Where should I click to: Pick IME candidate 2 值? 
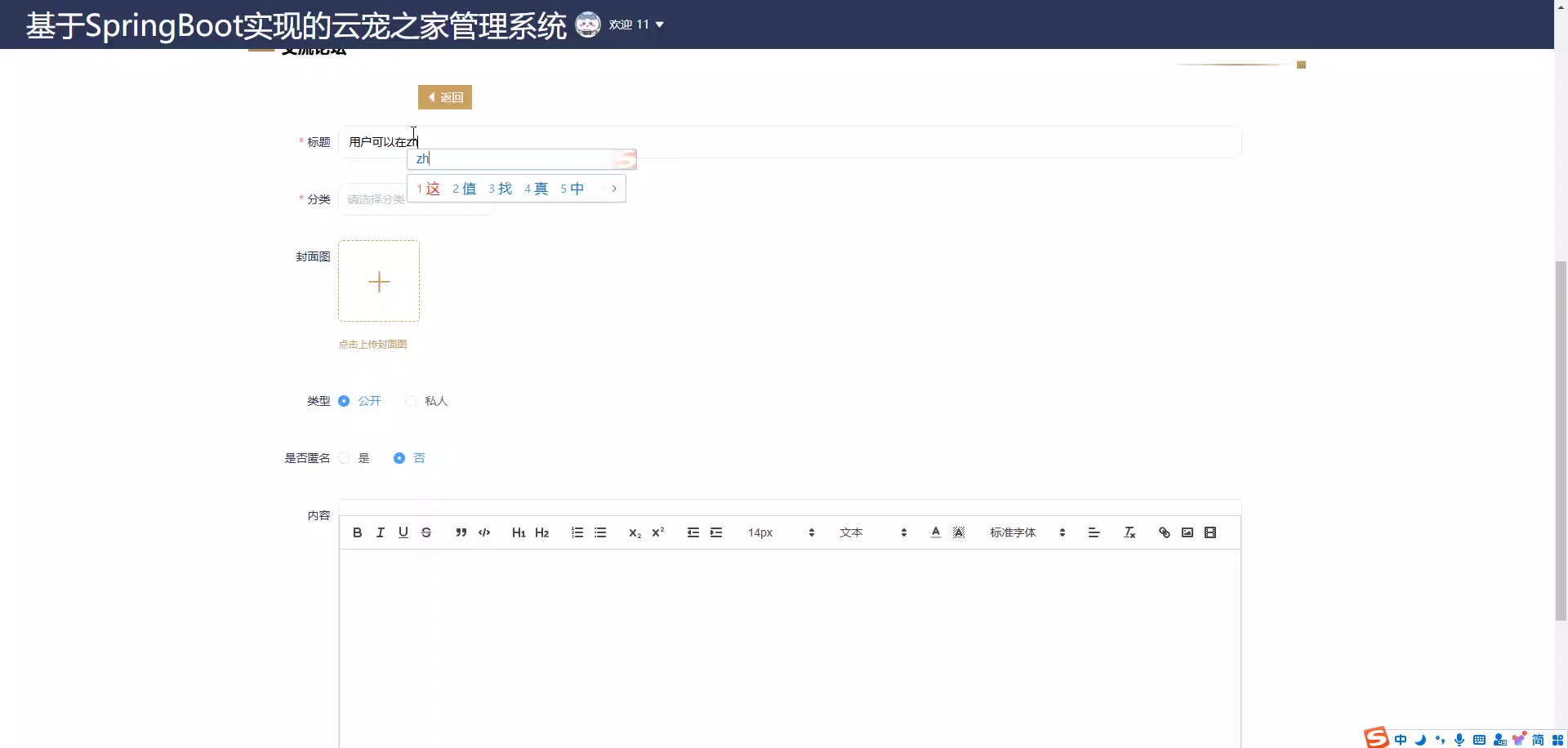465,189
